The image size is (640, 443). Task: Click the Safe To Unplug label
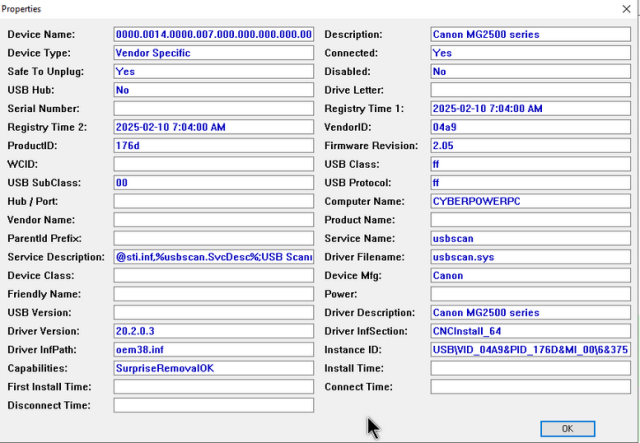[46, 71]
